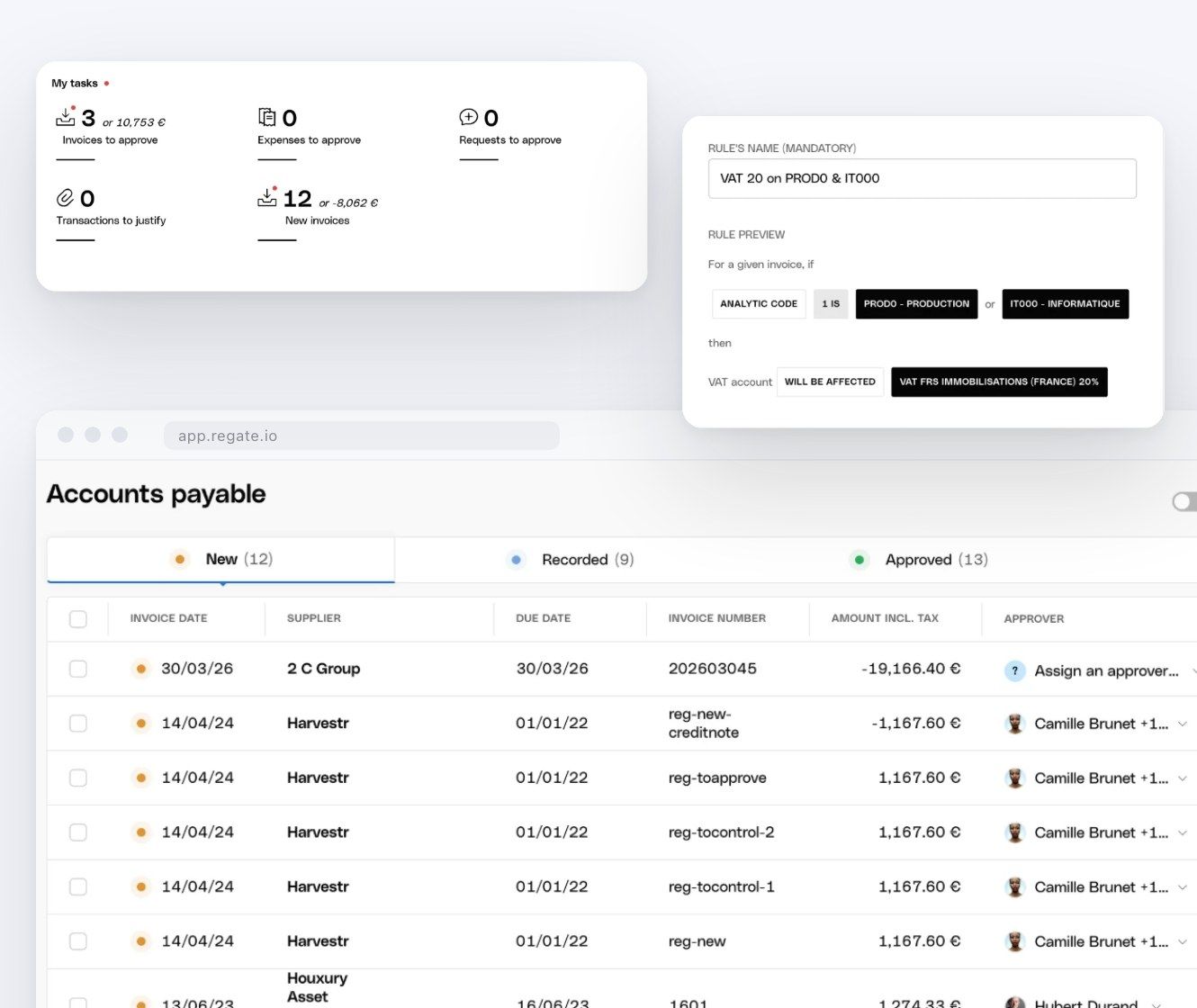Expand approver dropdown for reg-new-creditnote
Image resolution: width=1197 pixels, height=1008 pixels.
point(1183,724)
